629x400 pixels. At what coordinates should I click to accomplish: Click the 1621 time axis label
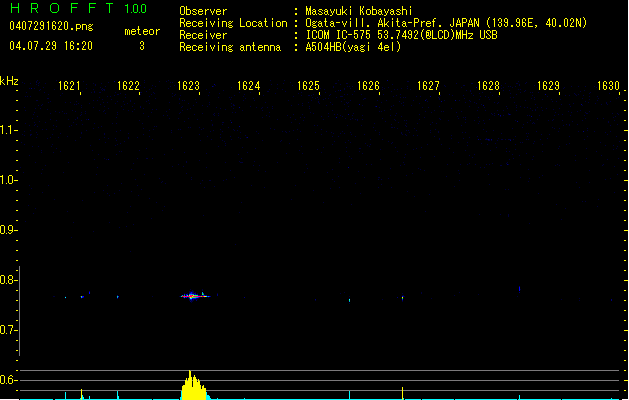point(69,86)
